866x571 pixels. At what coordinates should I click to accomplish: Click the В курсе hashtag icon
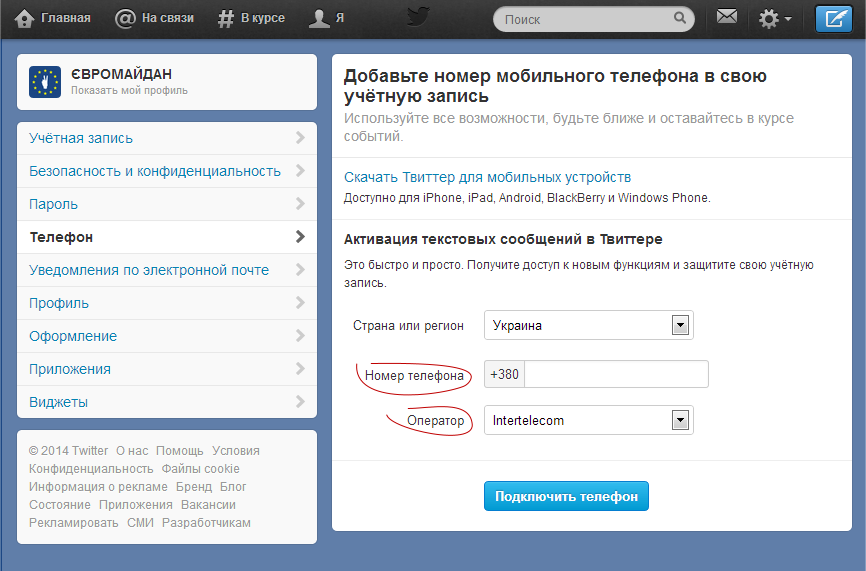coord(226,19)
